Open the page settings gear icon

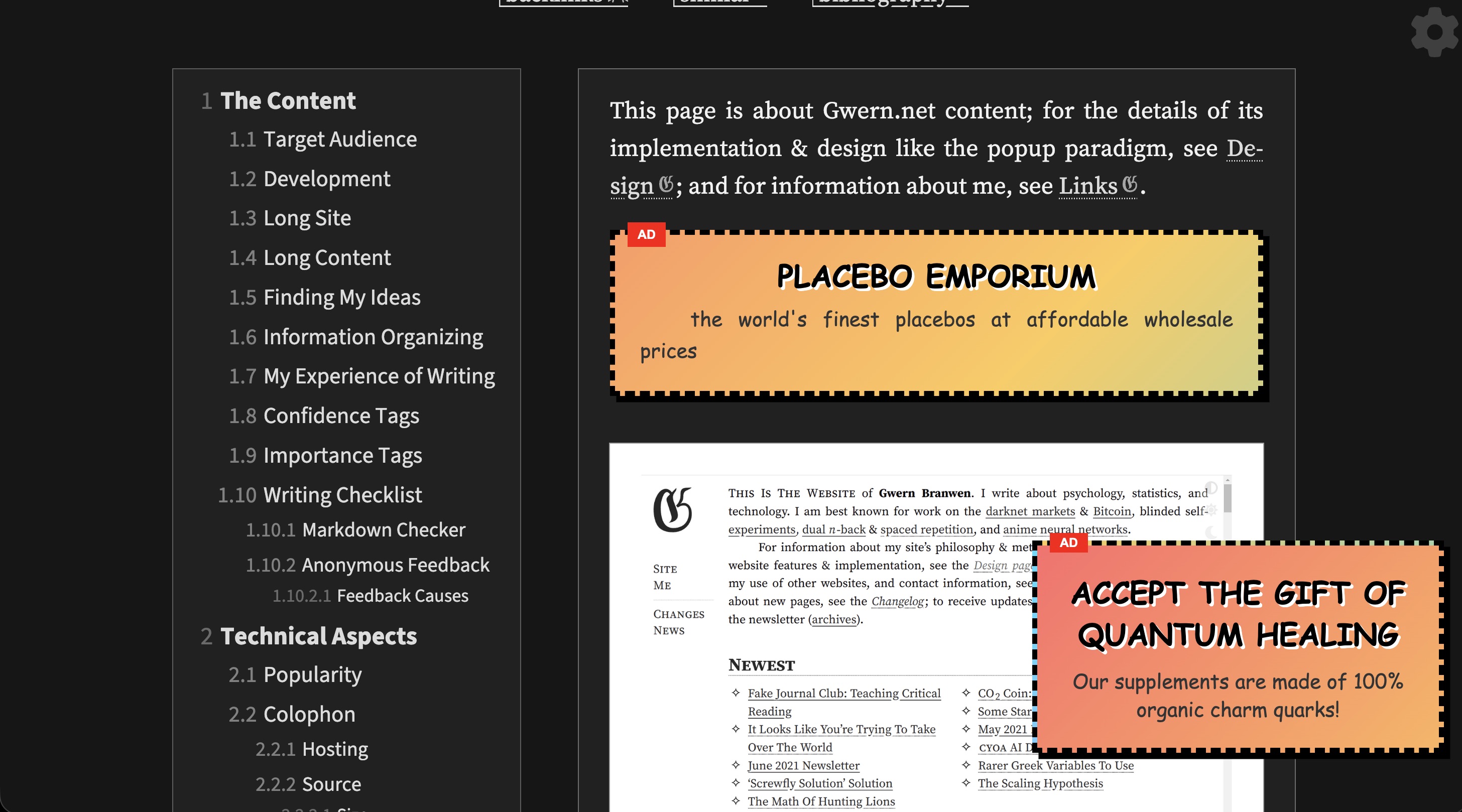click(x=1434, y=32)
